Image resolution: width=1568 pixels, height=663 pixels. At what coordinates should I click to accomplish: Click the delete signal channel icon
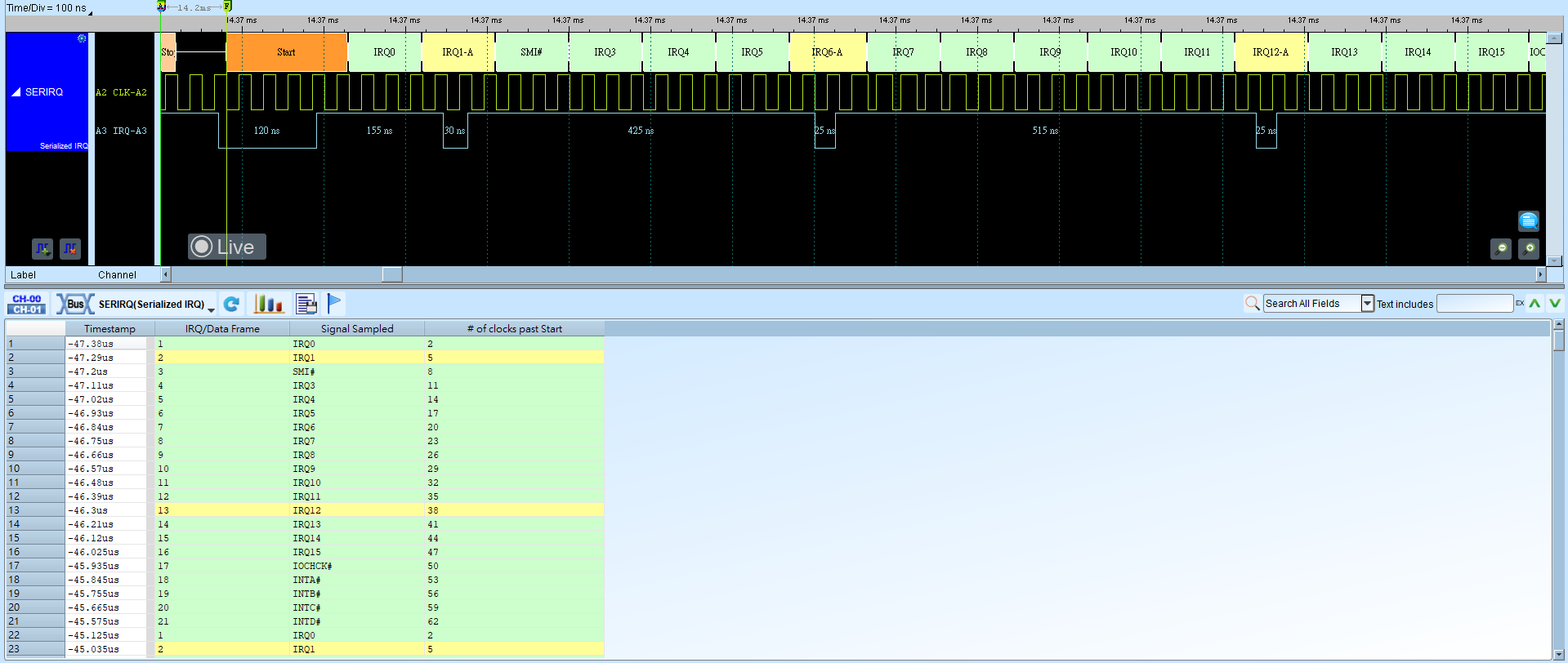[70, 248]
